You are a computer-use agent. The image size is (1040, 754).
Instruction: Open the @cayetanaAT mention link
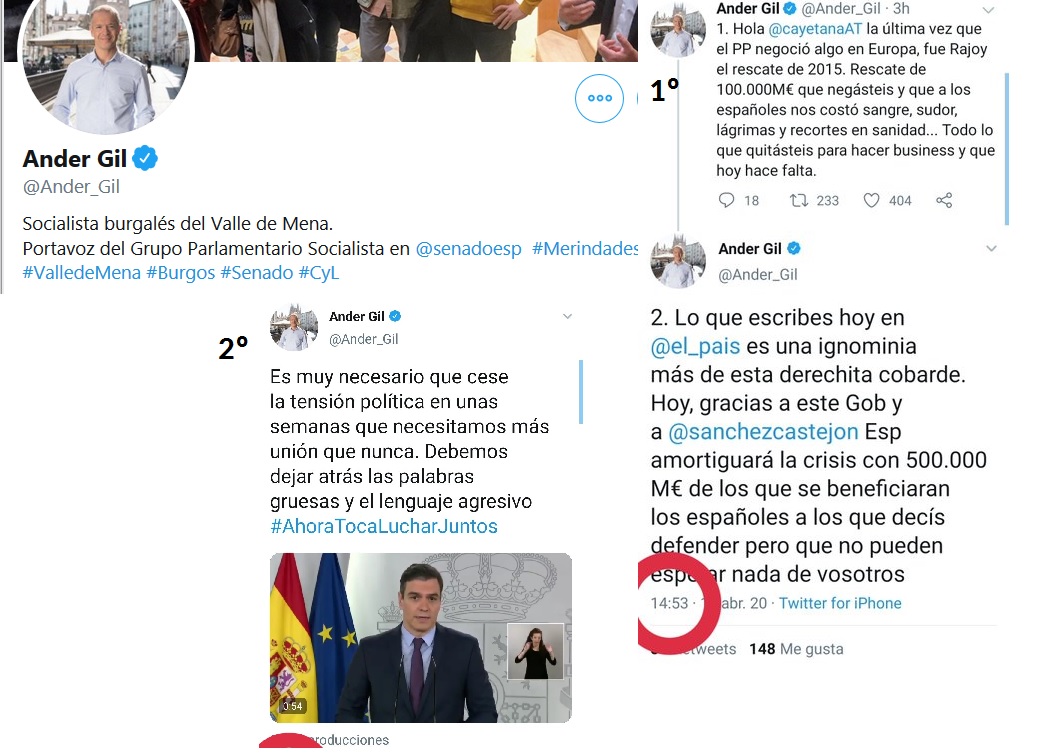815,29
